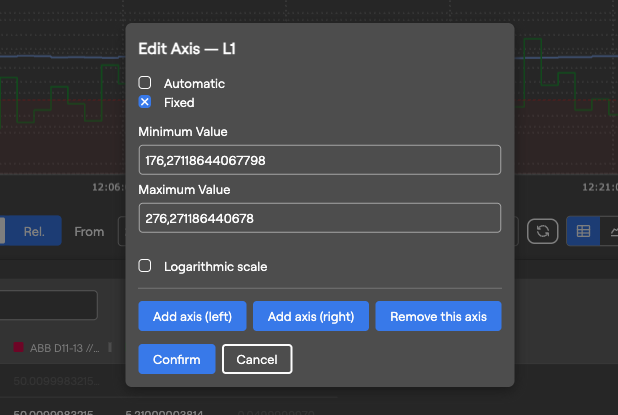The width and height of the screenshot is (618, 415).
Task: Click the Maximum Value input field
Action: [320, 218]
